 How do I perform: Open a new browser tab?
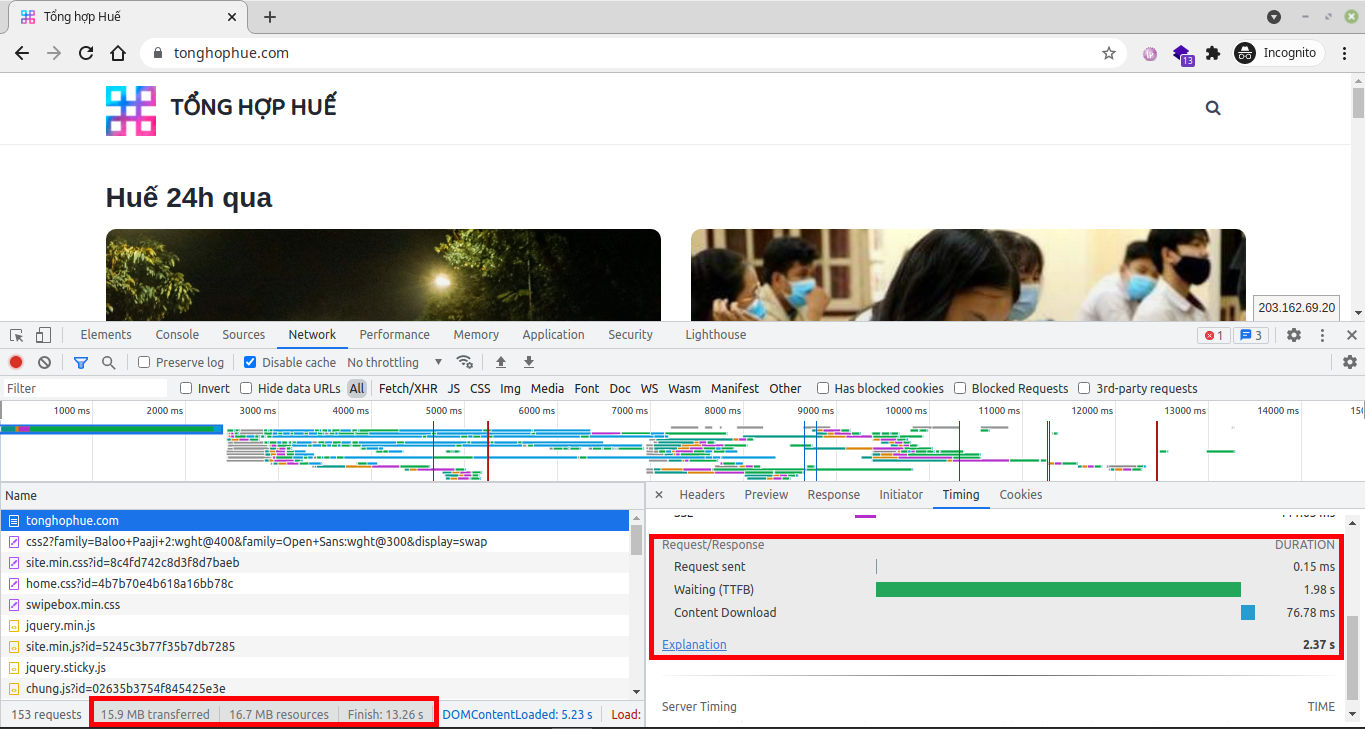tap(270, 17)
